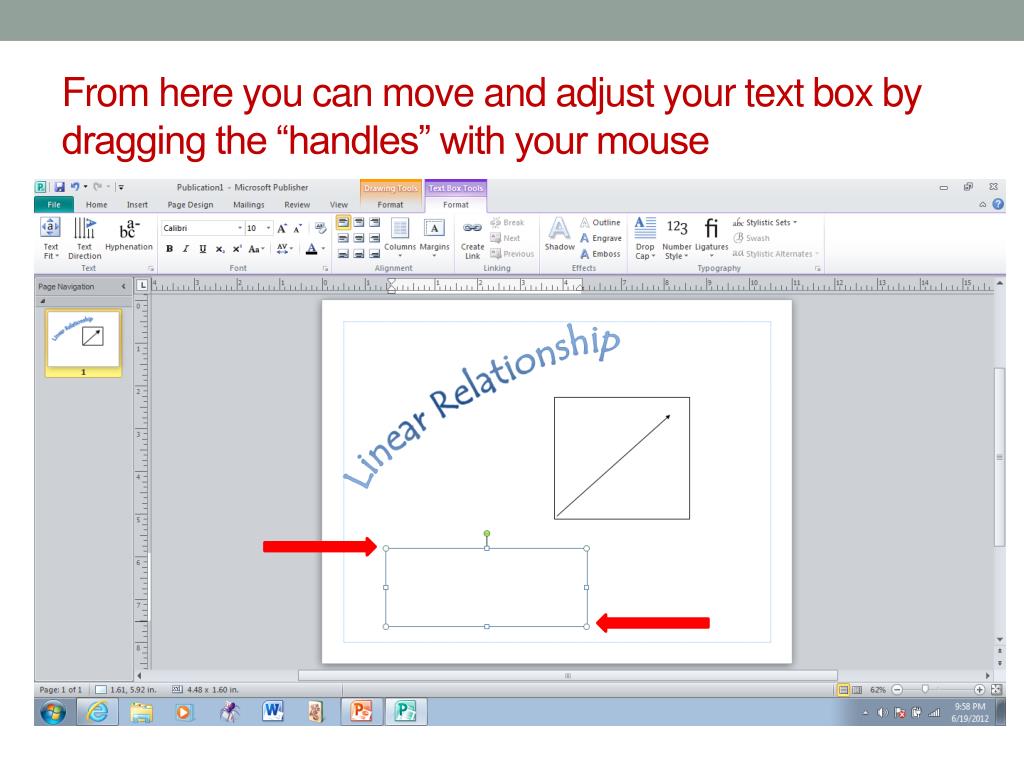Screen dimensions: 1024x768
Task: Open the Ligatures menu
Action: coord(711,237)
